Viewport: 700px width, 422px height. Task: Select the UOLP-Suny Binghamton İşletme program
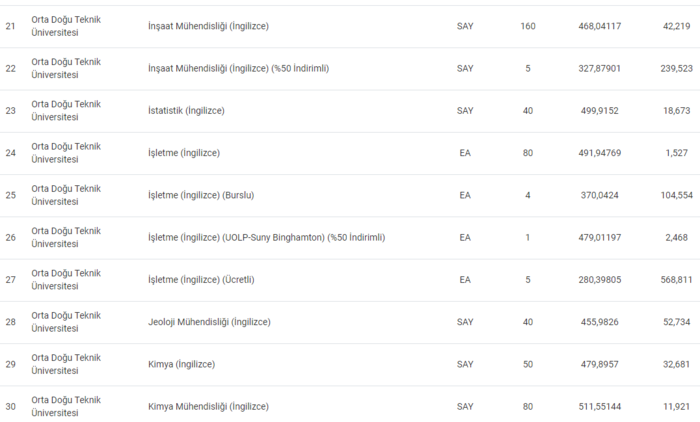point(266,237)
